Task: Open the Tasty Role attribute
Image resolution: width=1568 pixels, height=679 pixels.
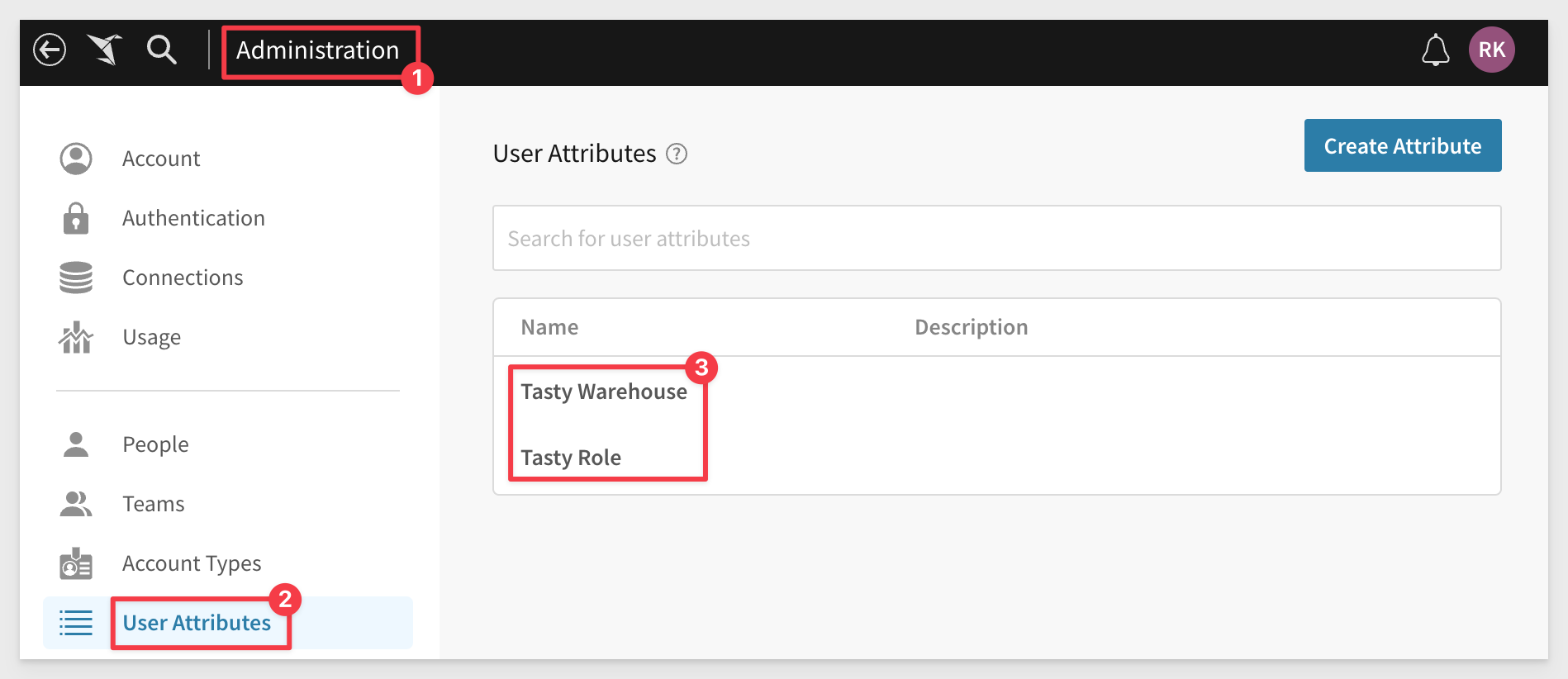Action: [571, 458]
